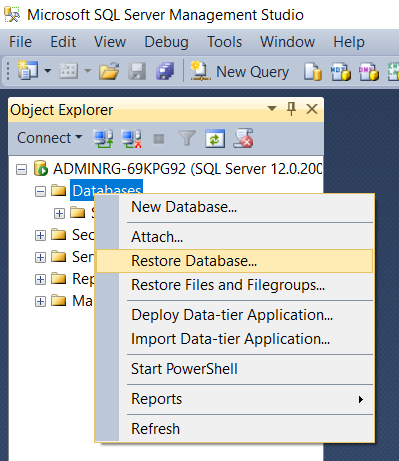Close the Object Explorer panel
The image size is (399, 461).
coord(312,109)
